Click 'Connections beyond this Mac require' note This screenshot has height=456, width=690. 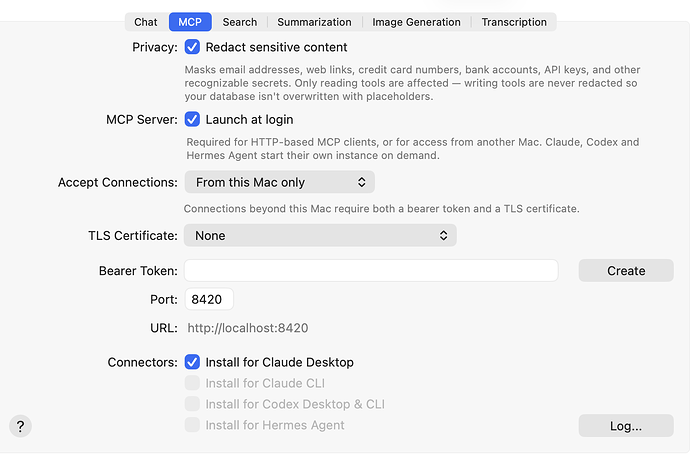pyautogui.click(x=382, y=209)
